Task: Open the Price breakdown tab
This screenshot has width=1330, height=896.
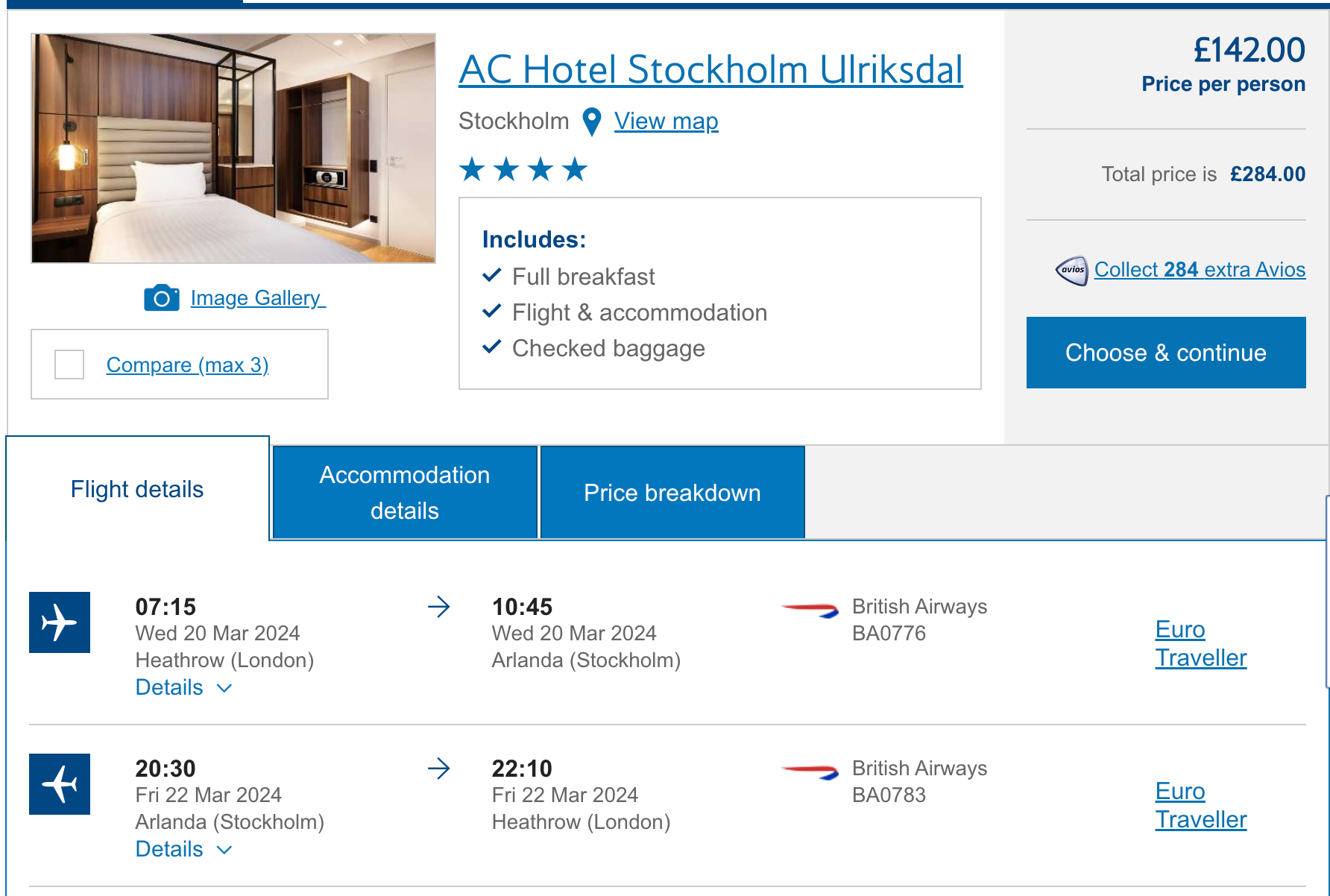Action: tap(672, 493)
